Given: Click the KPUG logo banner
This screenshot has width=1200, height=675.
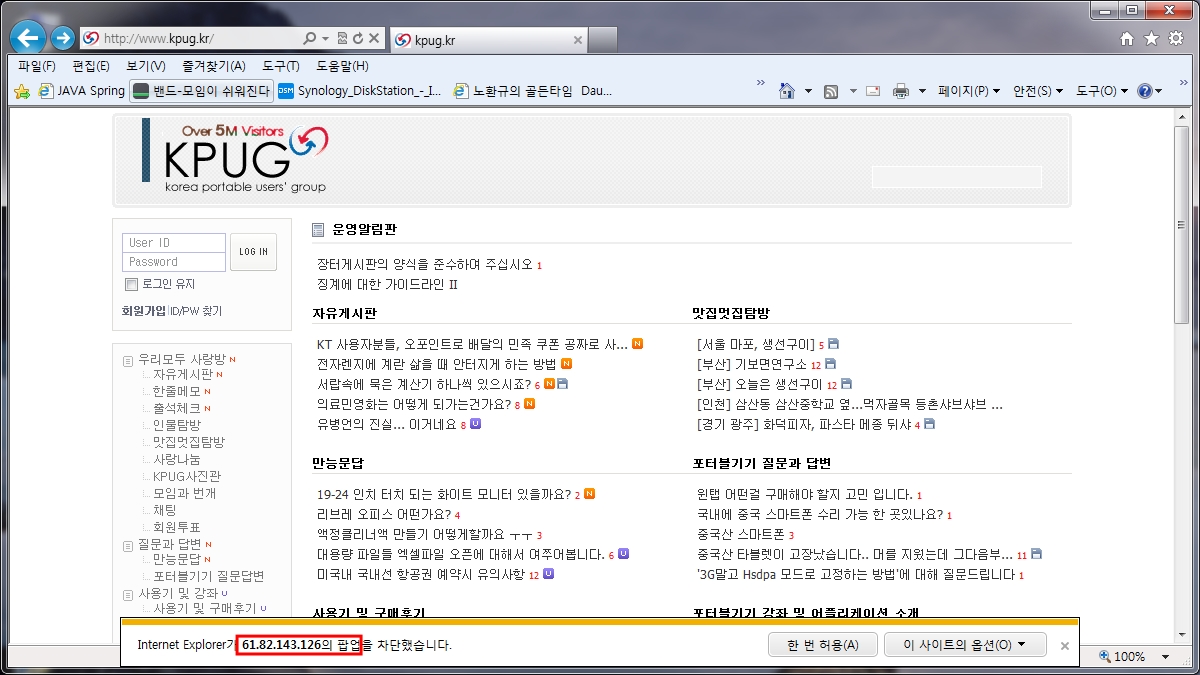Looking at the screenshot, I should tap(237, 158).
